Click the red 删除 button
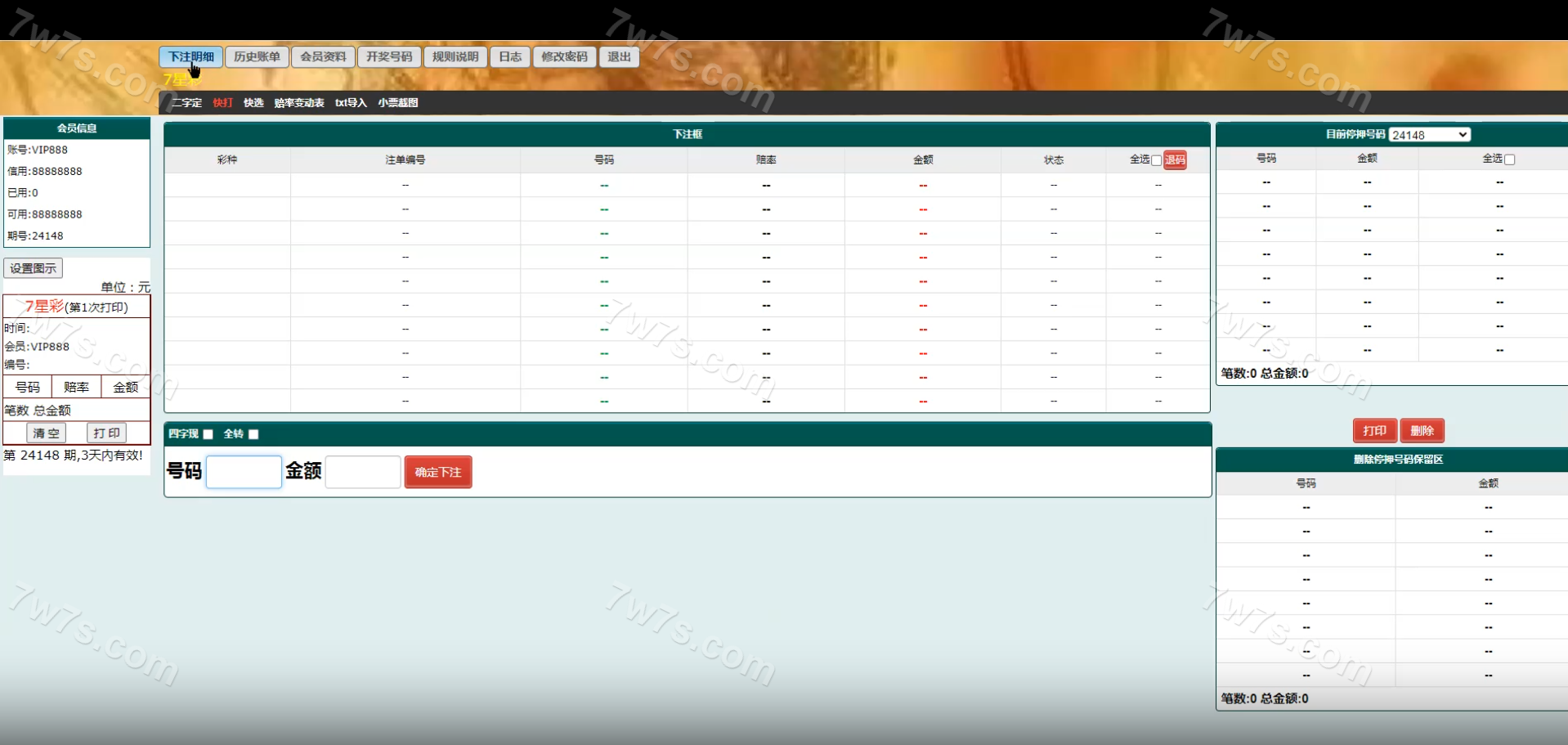1568x745 pixels. tap(1422, 430)
